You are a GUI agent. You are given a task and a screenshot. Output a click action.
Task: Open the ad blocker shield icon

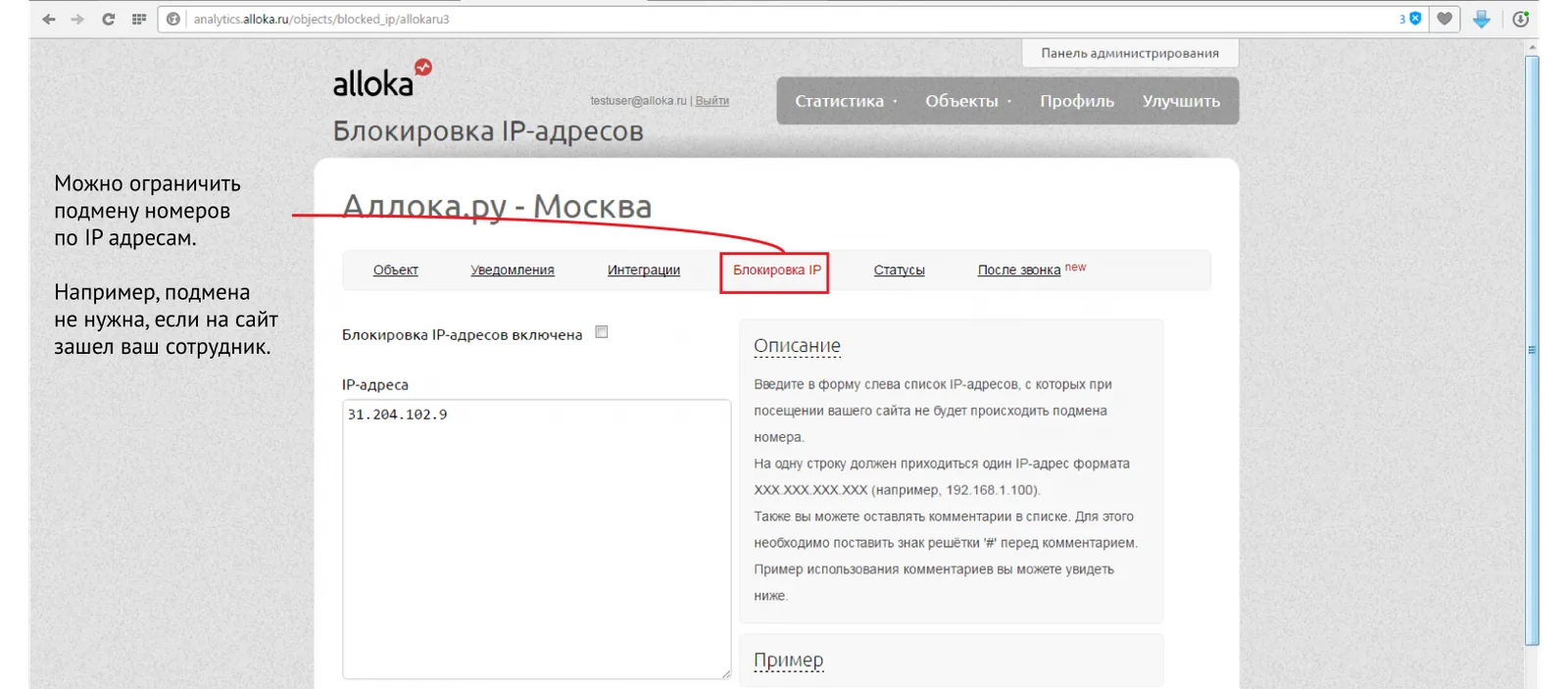click(1415, 19)
